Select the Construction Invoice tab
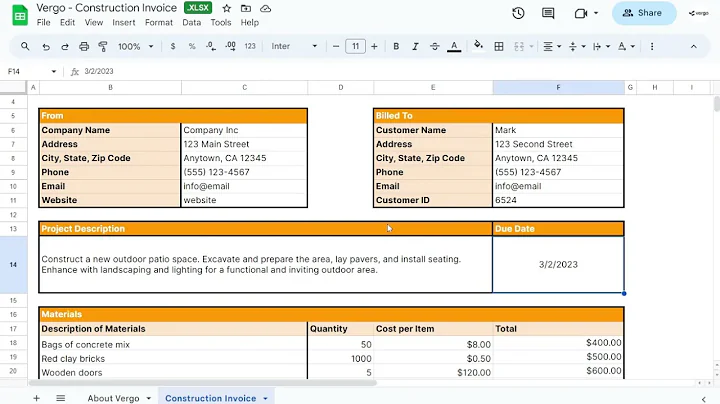The height and width of the screenshot is (404, 720). click(210, 398)
